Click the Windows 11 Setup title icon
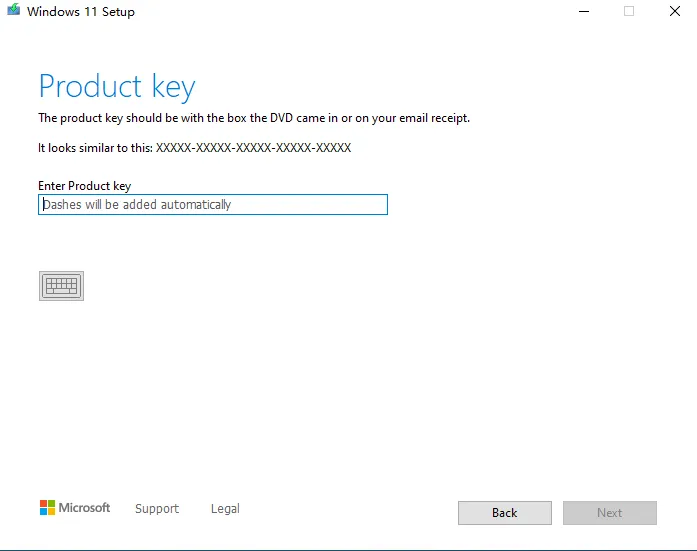Screen dimensions: 697x551 click(14, 10)
